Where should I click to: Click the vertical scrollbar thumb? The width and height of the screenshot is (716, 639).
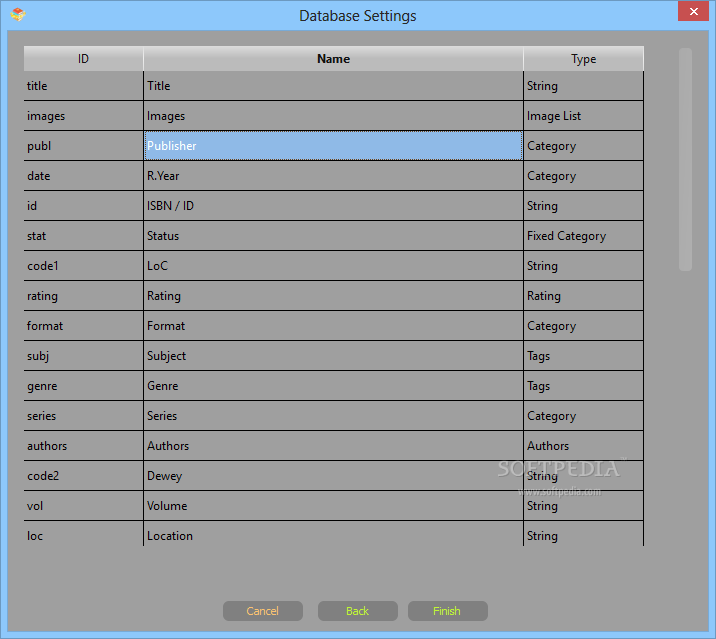pyautogui.click(x=685, y=159)
